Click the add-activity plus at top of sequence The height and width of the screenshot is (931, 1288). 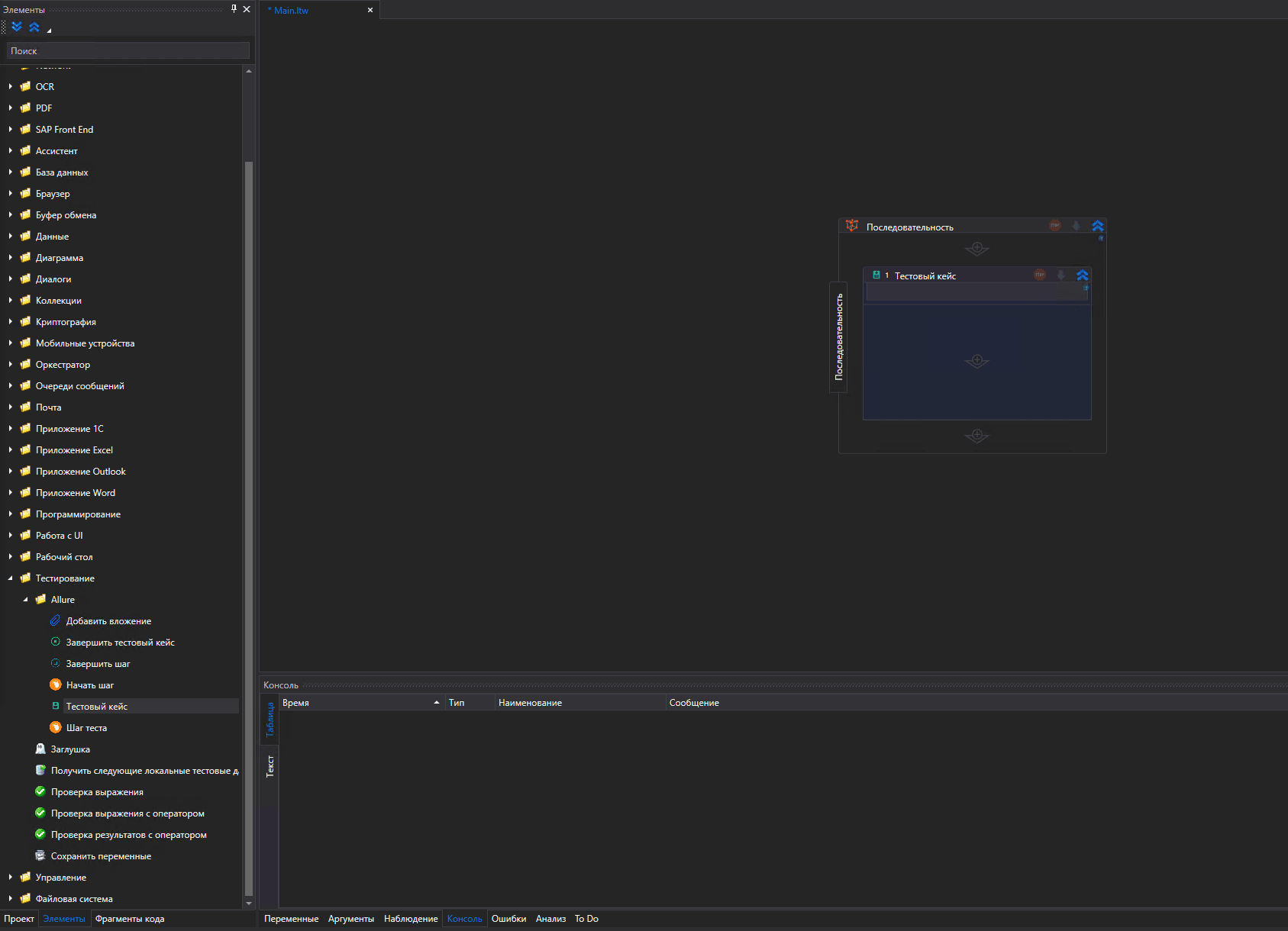coord(976,248)
